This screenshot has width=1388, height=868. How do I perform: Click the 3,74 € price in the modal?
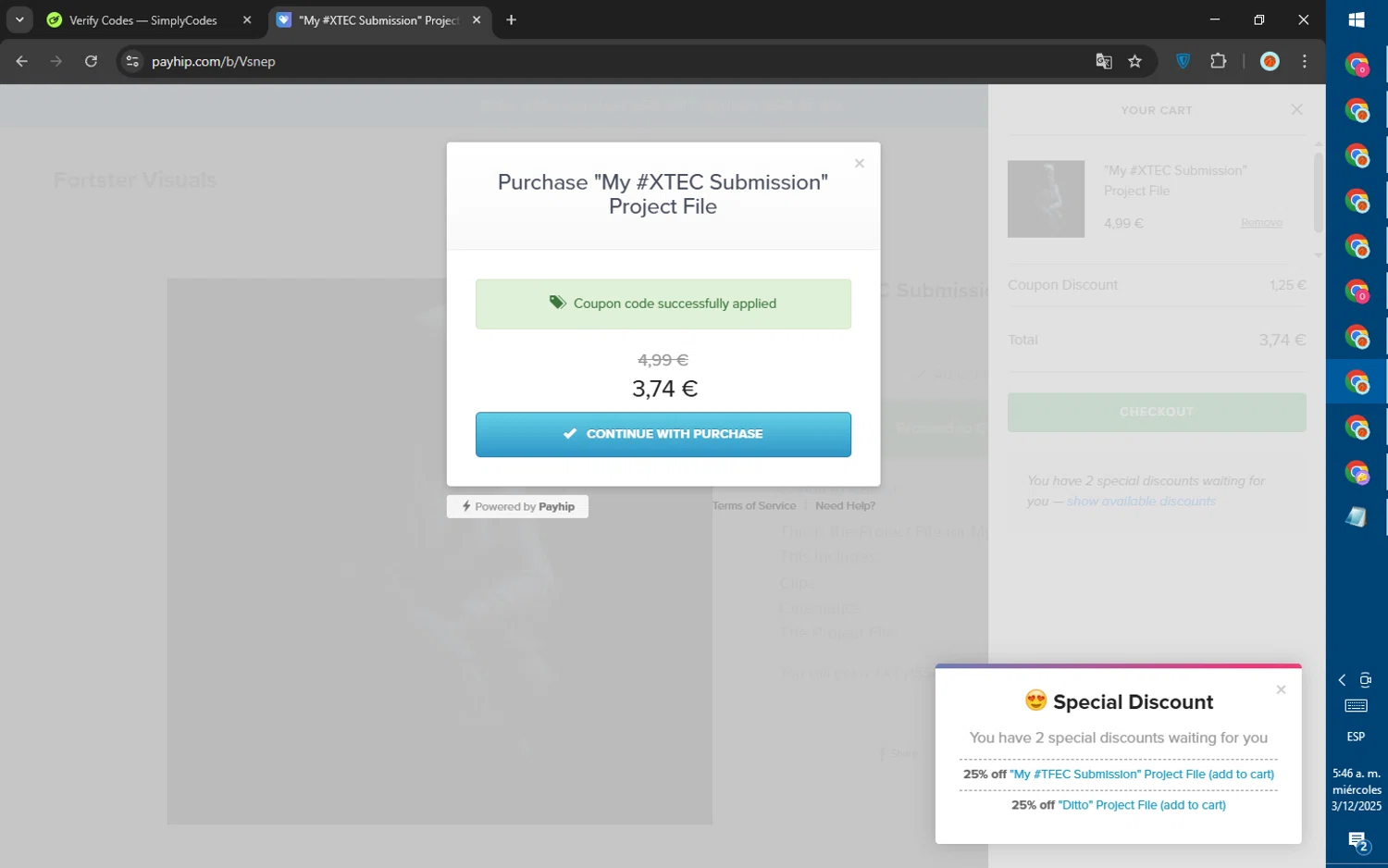click(x=664, y=389)
